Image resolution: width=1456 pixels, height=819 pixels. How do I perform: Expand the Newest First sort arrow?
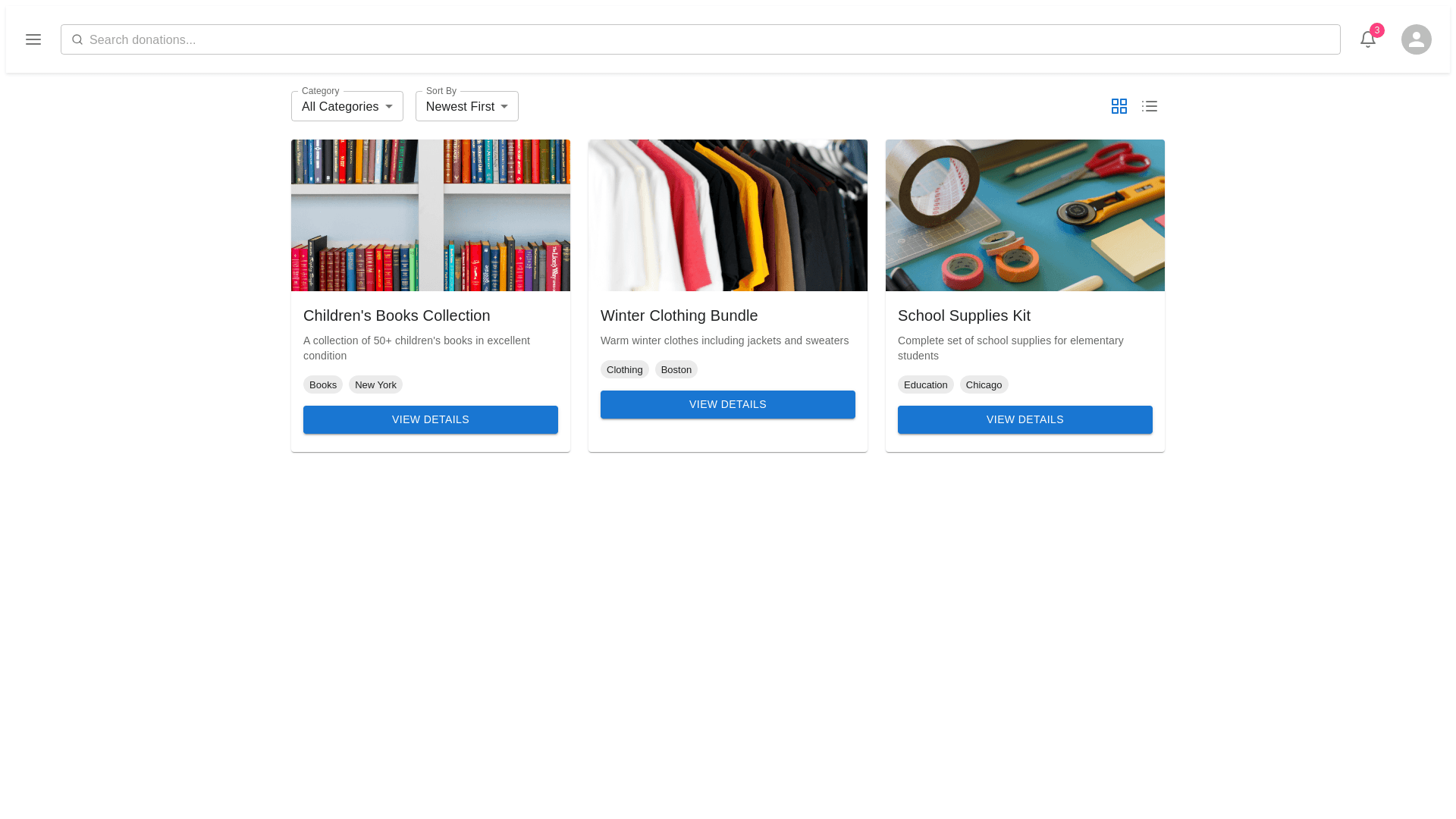point(505,106)
